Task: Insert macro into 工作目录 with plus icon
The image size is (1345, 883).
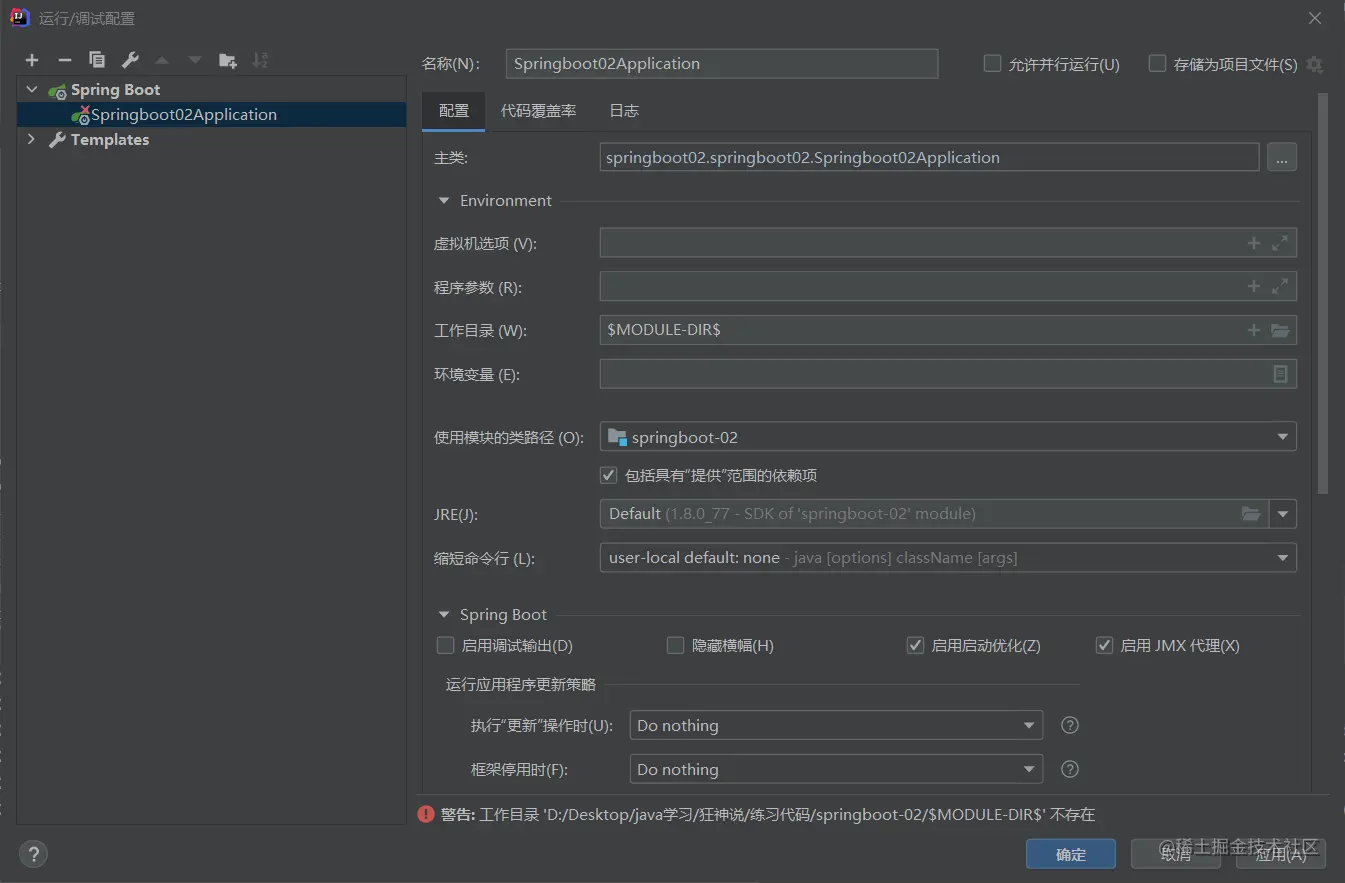Action: 1254,330
